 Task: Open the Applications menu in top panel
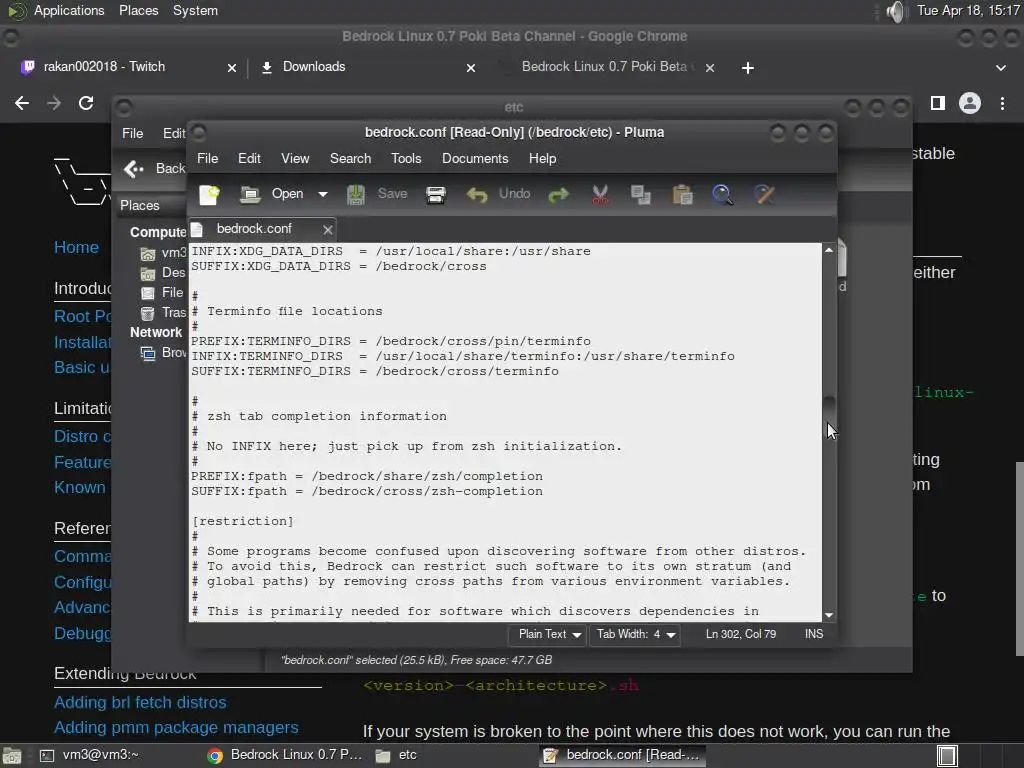point(69,10)
